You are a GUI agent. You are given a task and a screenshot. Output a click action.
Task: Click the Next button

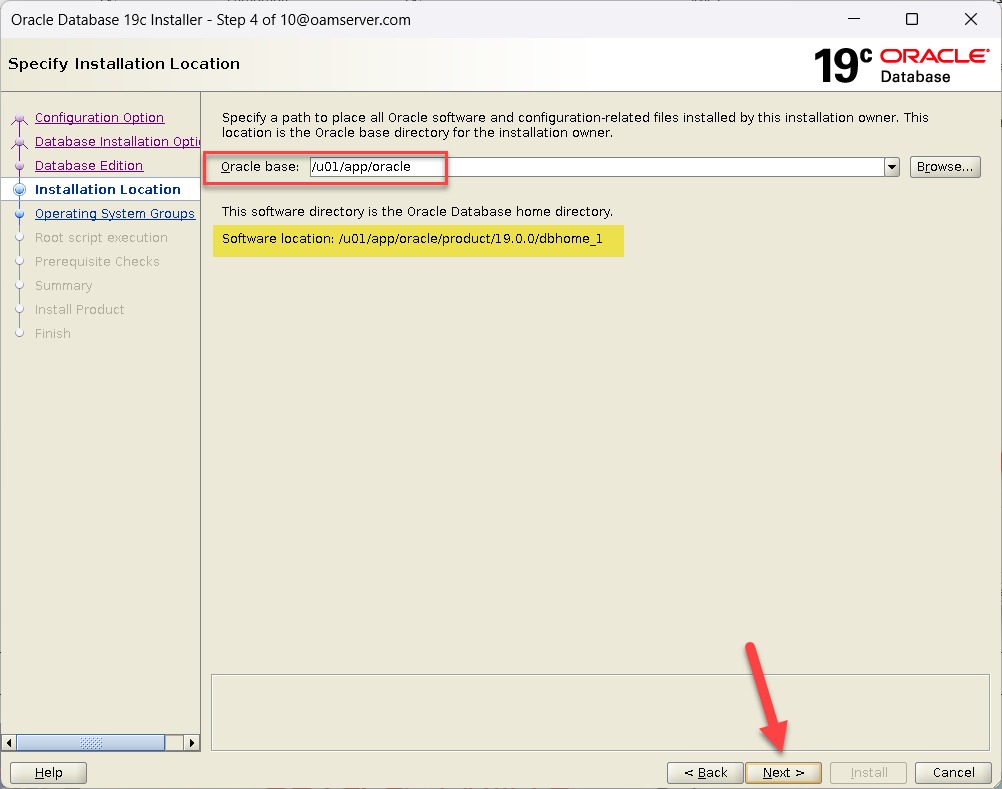pos(783,773)
